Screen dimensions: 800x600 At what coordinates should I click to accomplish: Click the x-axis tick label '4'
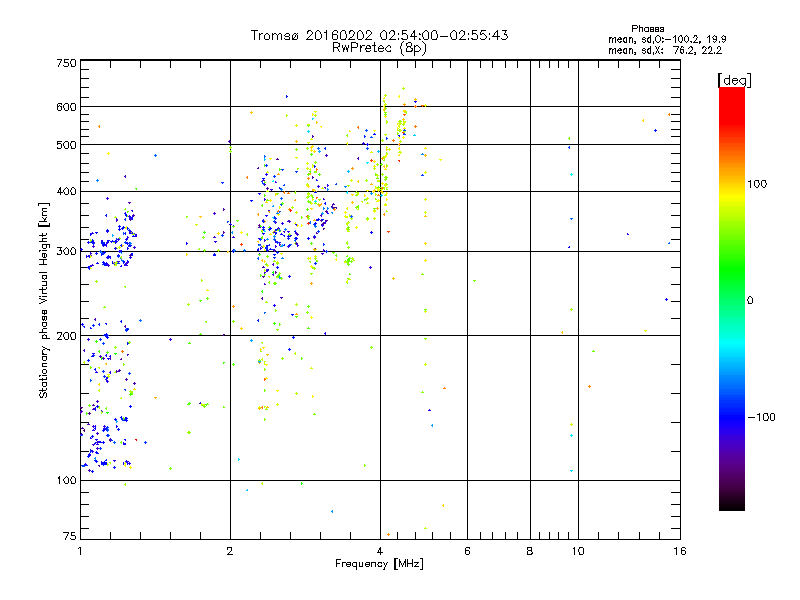pos(380,551)
